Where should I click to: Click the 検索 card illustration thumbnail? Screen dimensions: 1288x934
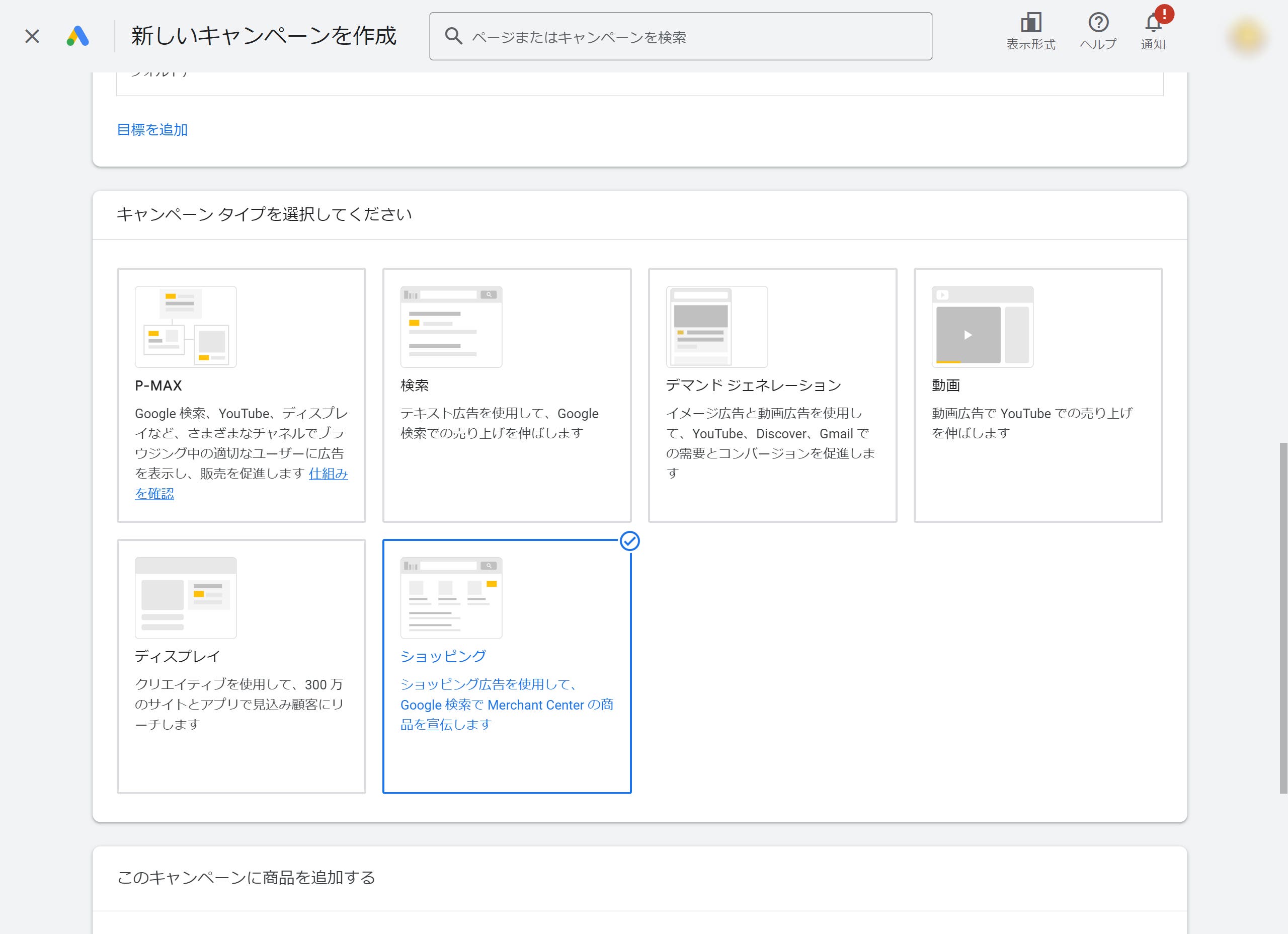click(x=451, y=327)
